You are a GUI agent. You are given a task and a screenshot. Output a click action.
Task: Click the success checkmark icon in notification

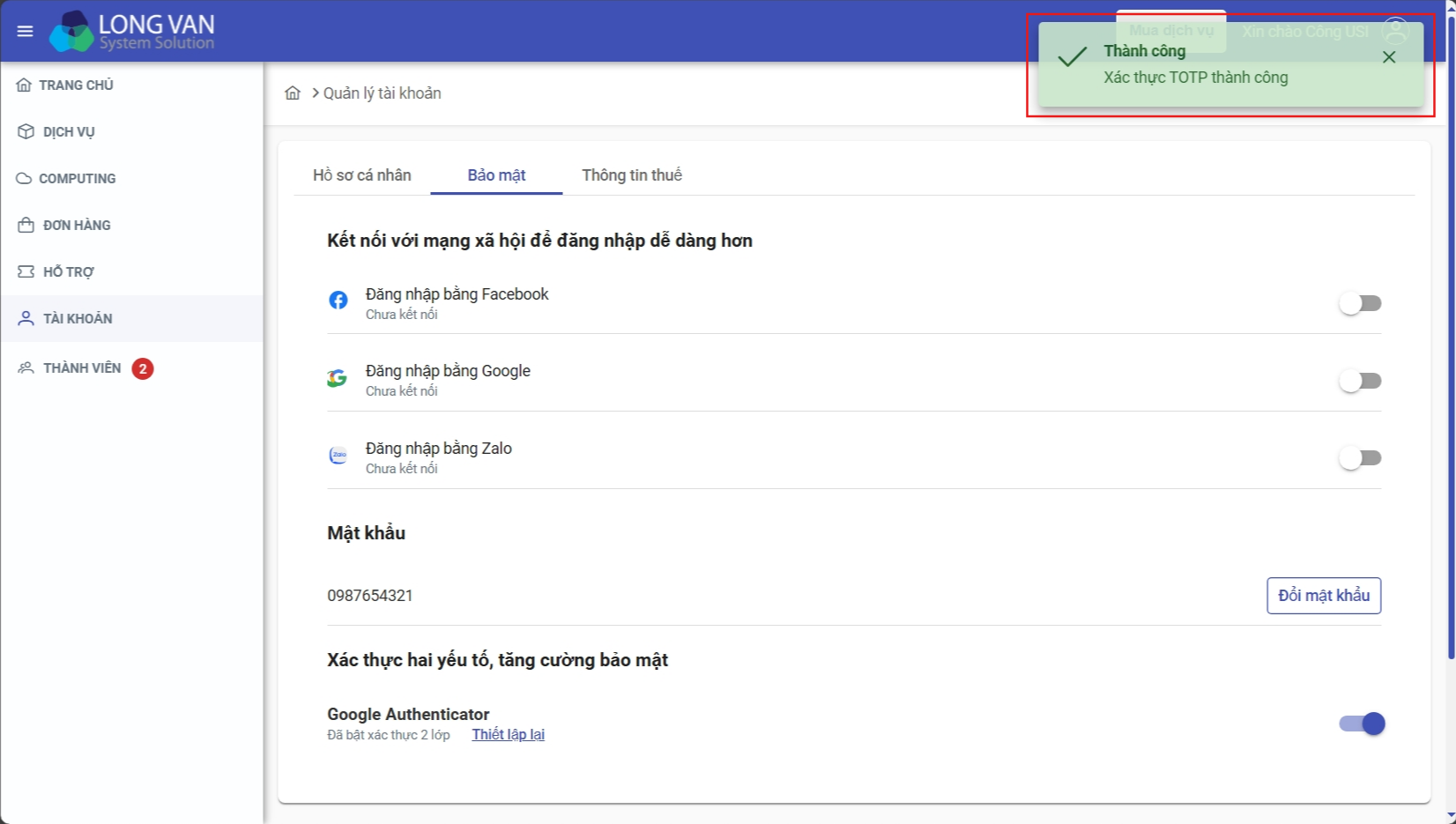coord(1072,58)
